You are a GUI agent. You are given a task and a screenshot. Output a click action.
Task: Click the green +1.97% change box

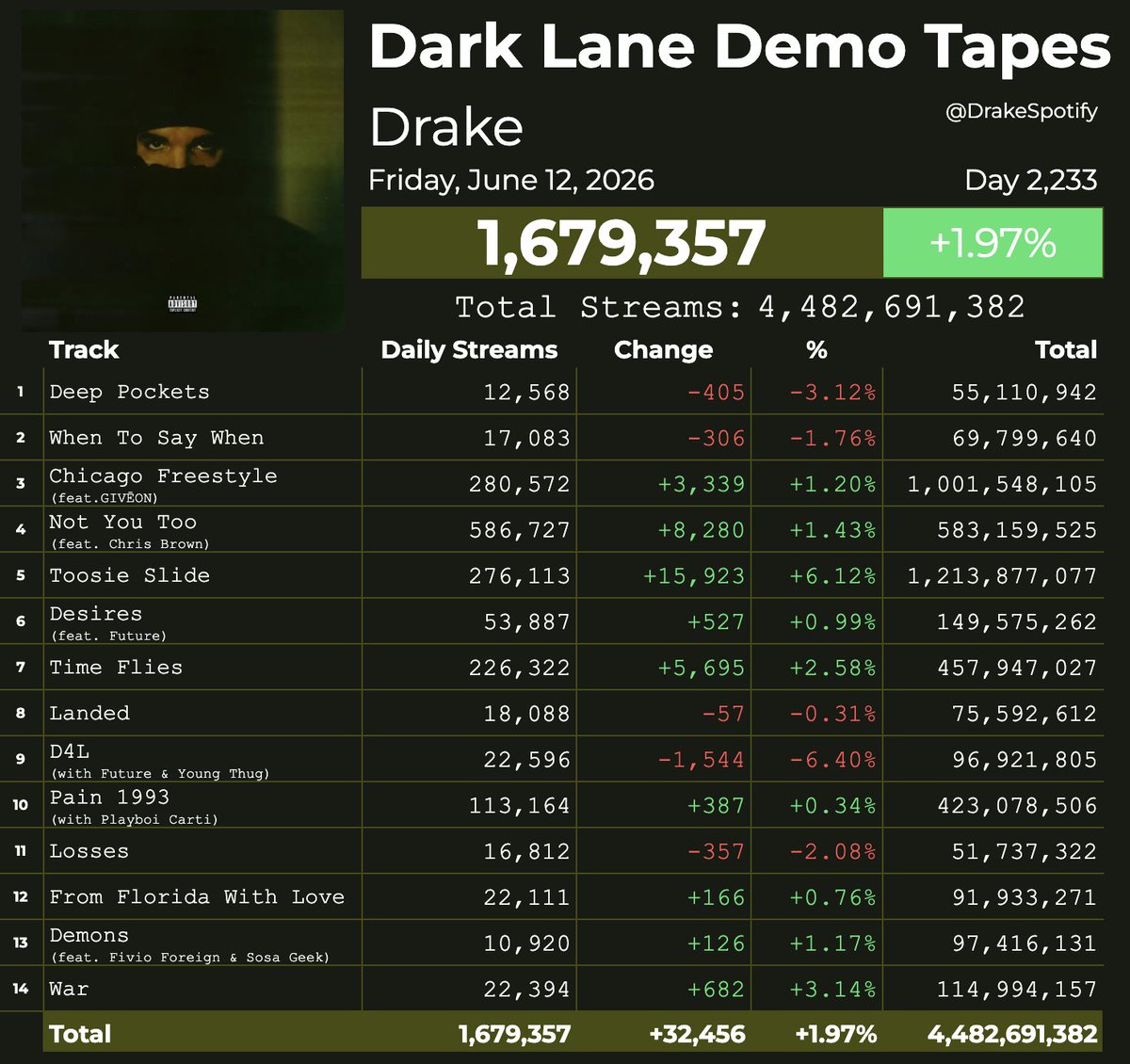pos(993,243)
